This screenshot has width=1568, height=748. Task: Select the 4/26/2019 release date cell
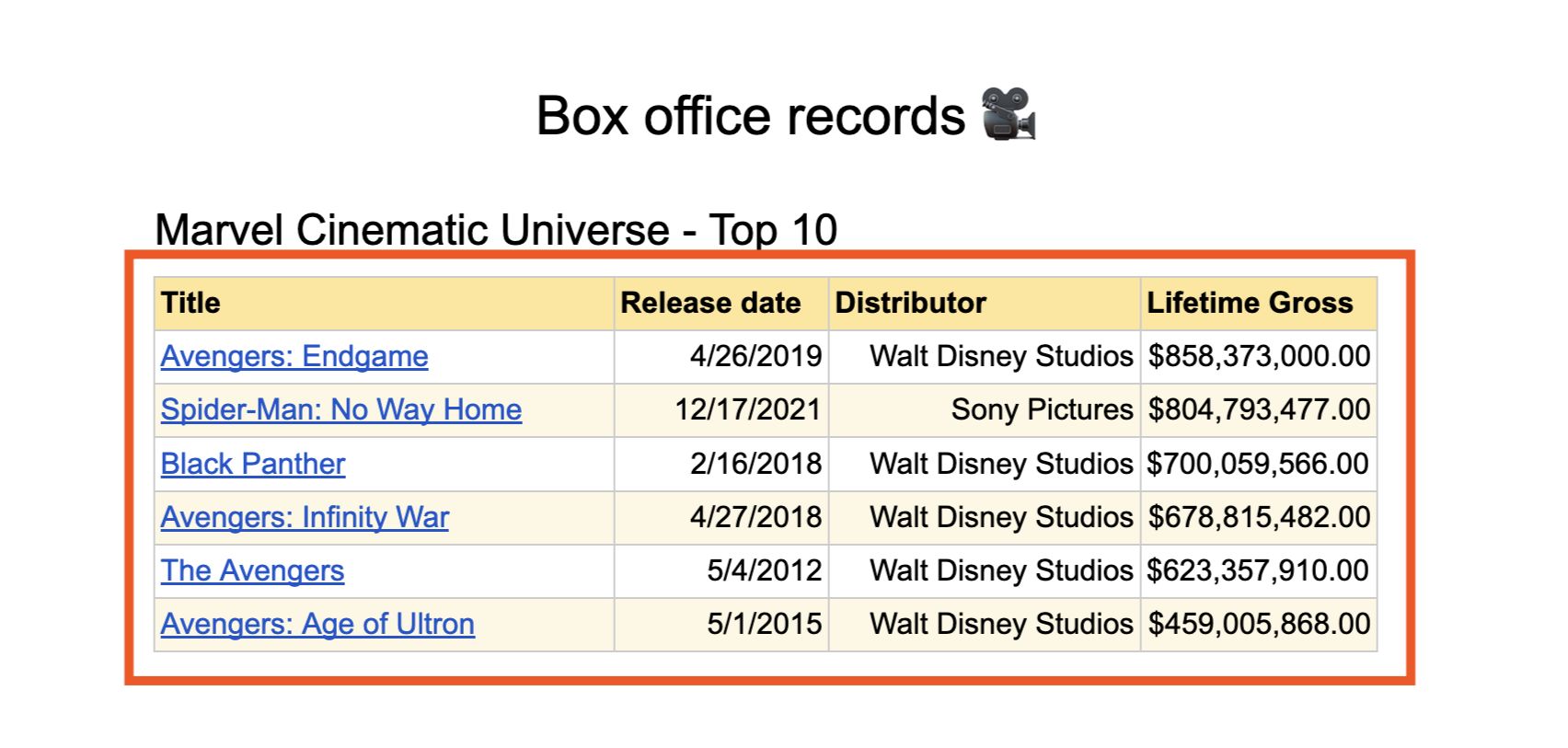tap(721, 357)
